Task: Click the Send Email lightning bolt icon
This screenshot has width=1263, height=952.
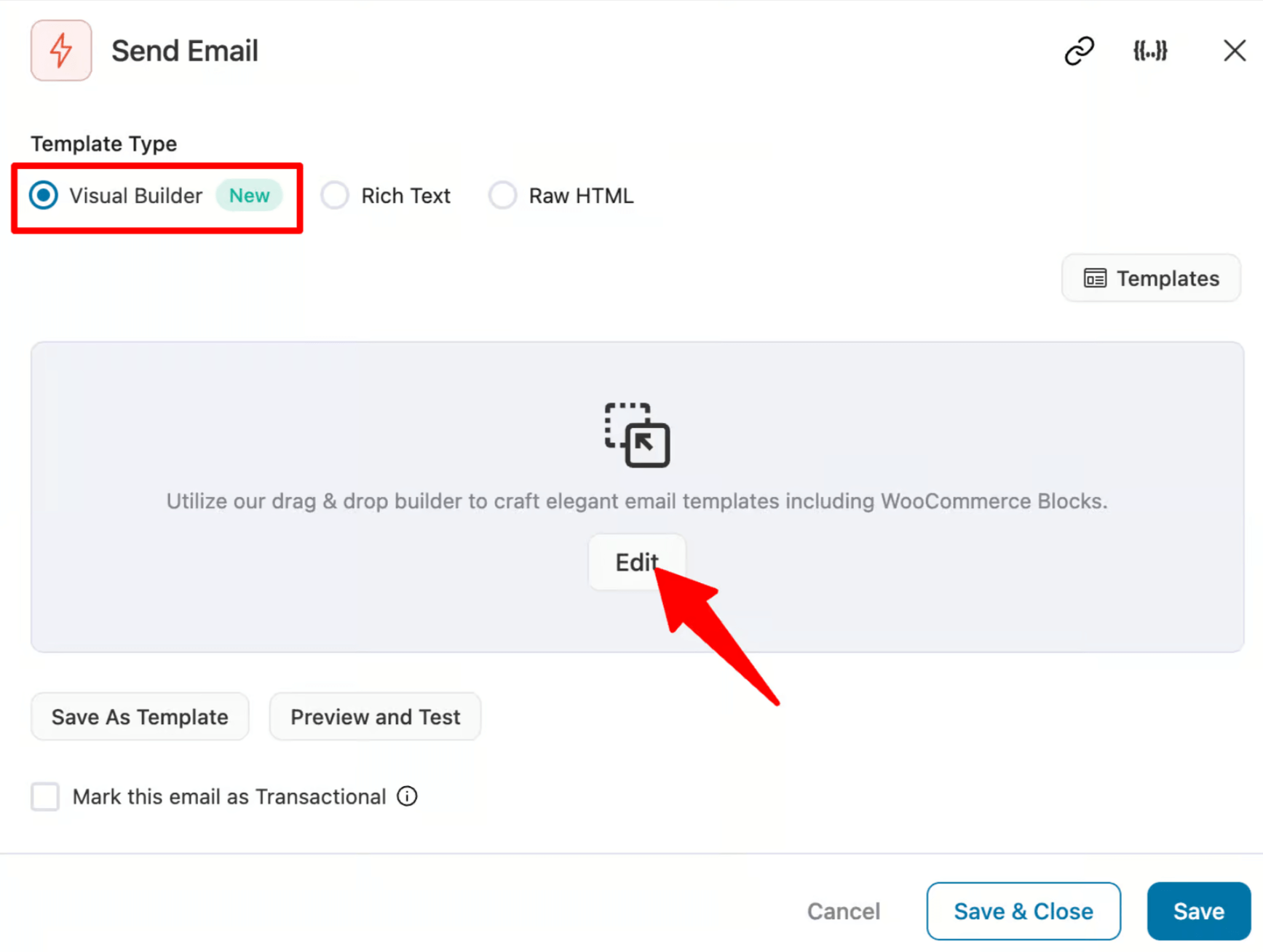Action: coord(61,50)
